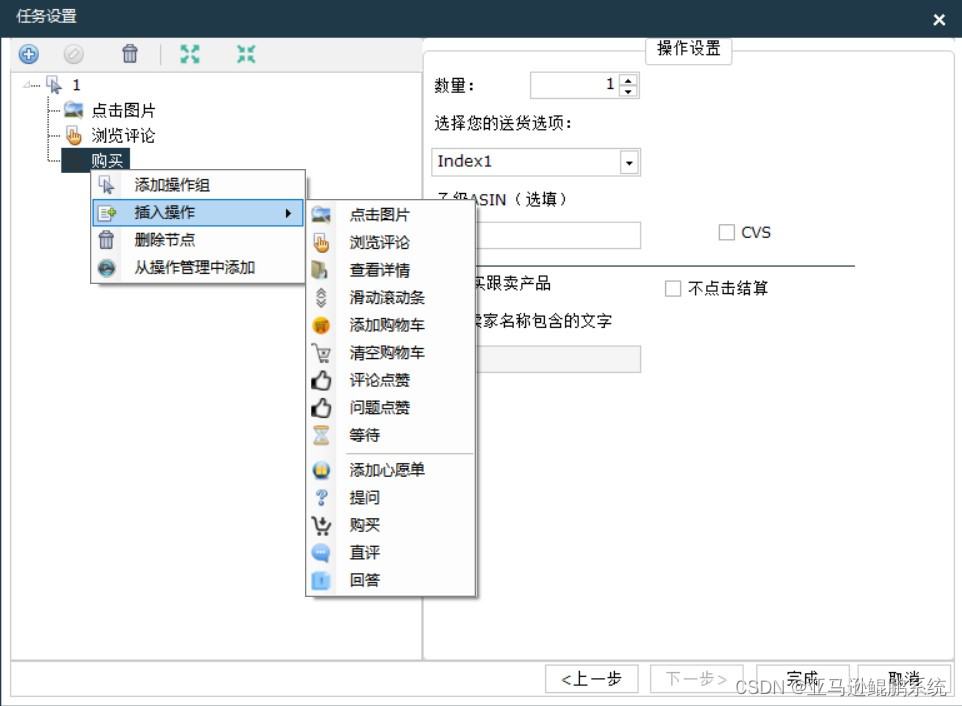Increase 数量 with the up spinner arrow
The width and height of the screenshot is (962, 706).
point(628,80)
